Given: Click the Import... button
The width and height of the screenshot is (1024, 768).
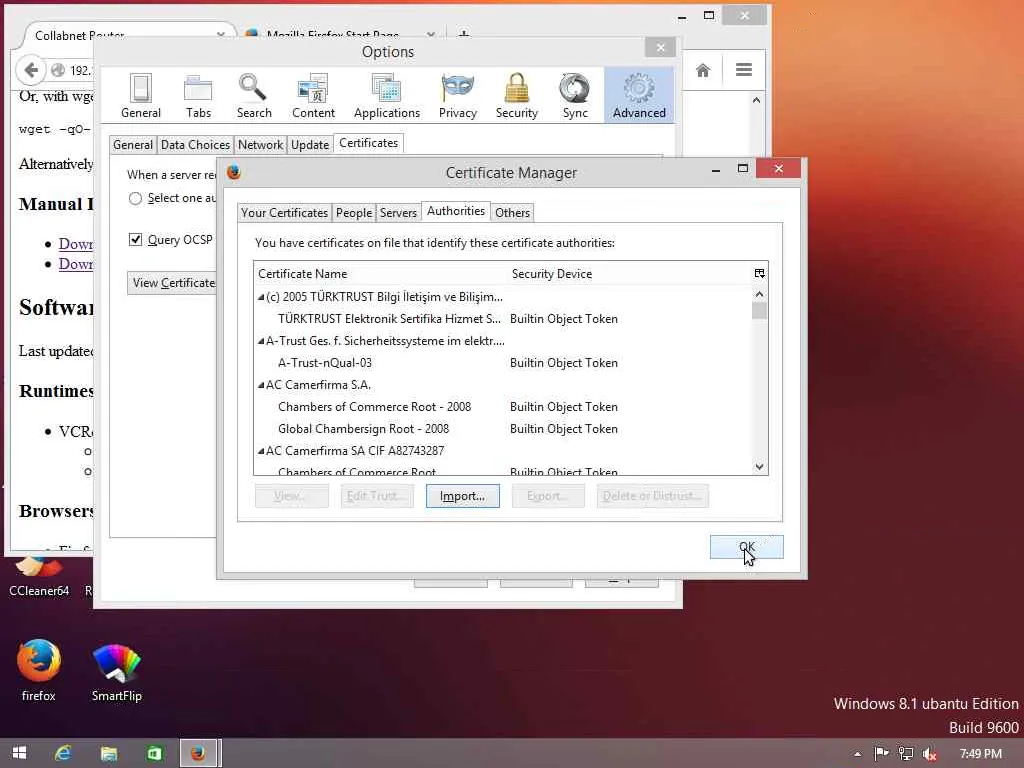Looking at the screenshot, I should pos(462,496).
